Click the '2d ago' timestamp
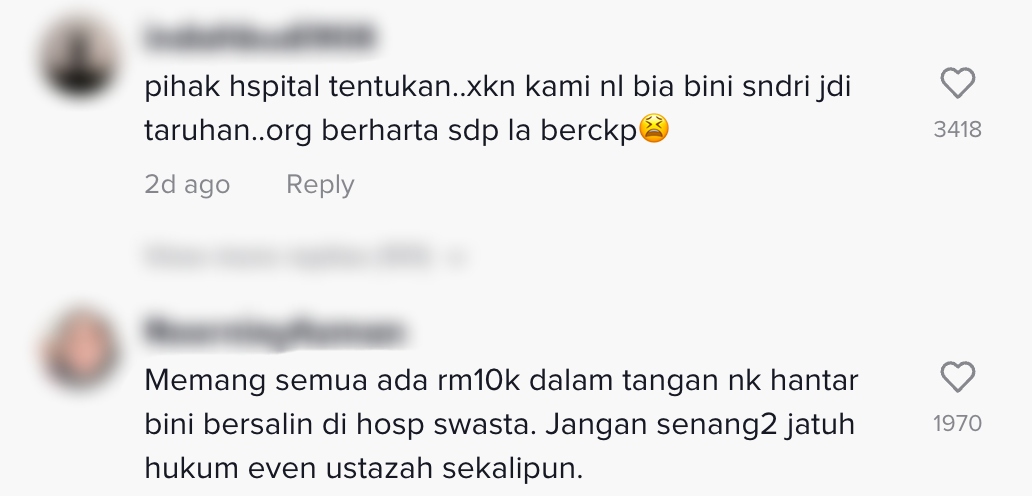The width and height of the screenshot is (1032, 496). [x=187, y=184]
